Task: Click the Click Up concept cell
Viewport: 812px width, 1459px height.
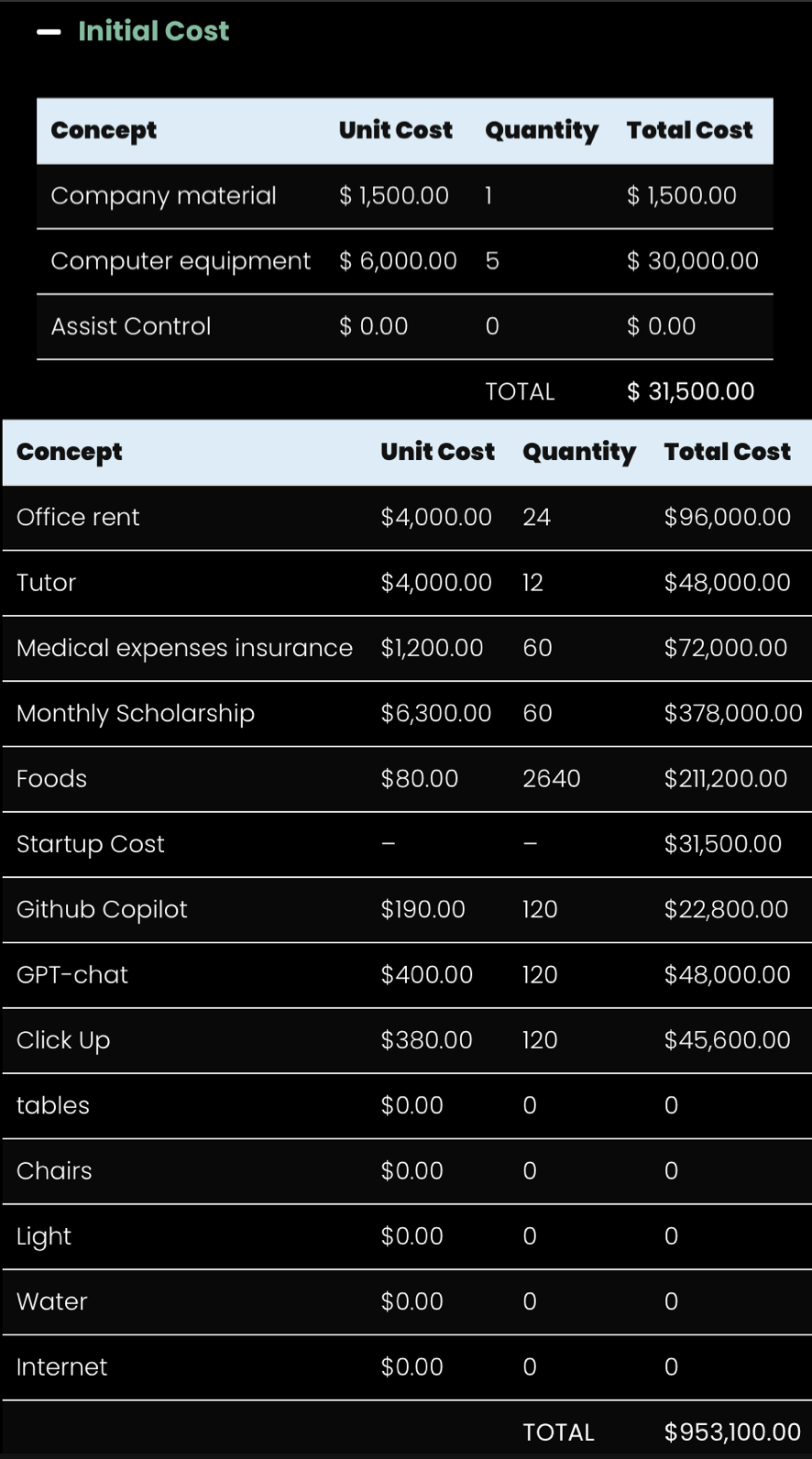Action: click(x=63, y=1040)
